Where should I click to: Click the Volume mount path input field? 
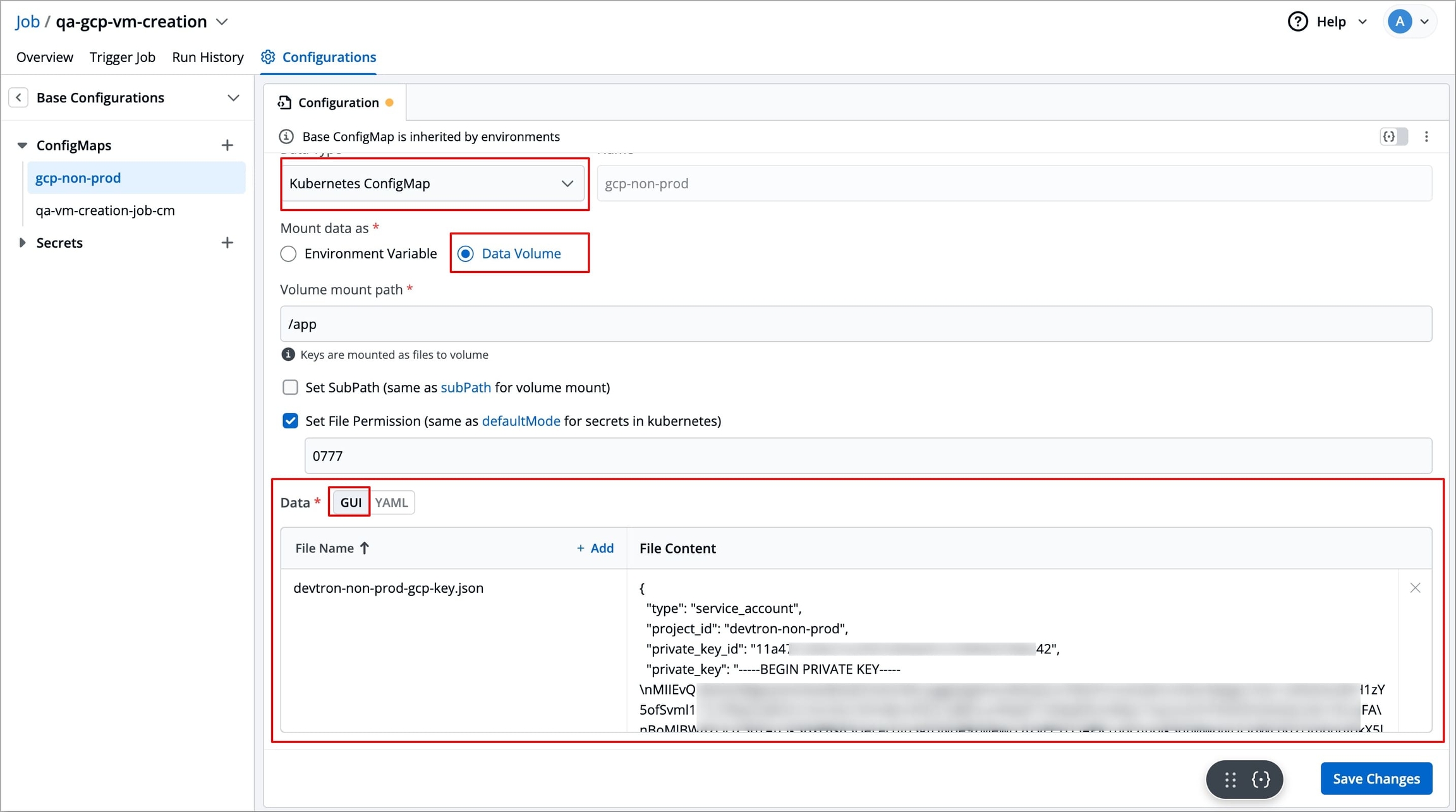856,324
